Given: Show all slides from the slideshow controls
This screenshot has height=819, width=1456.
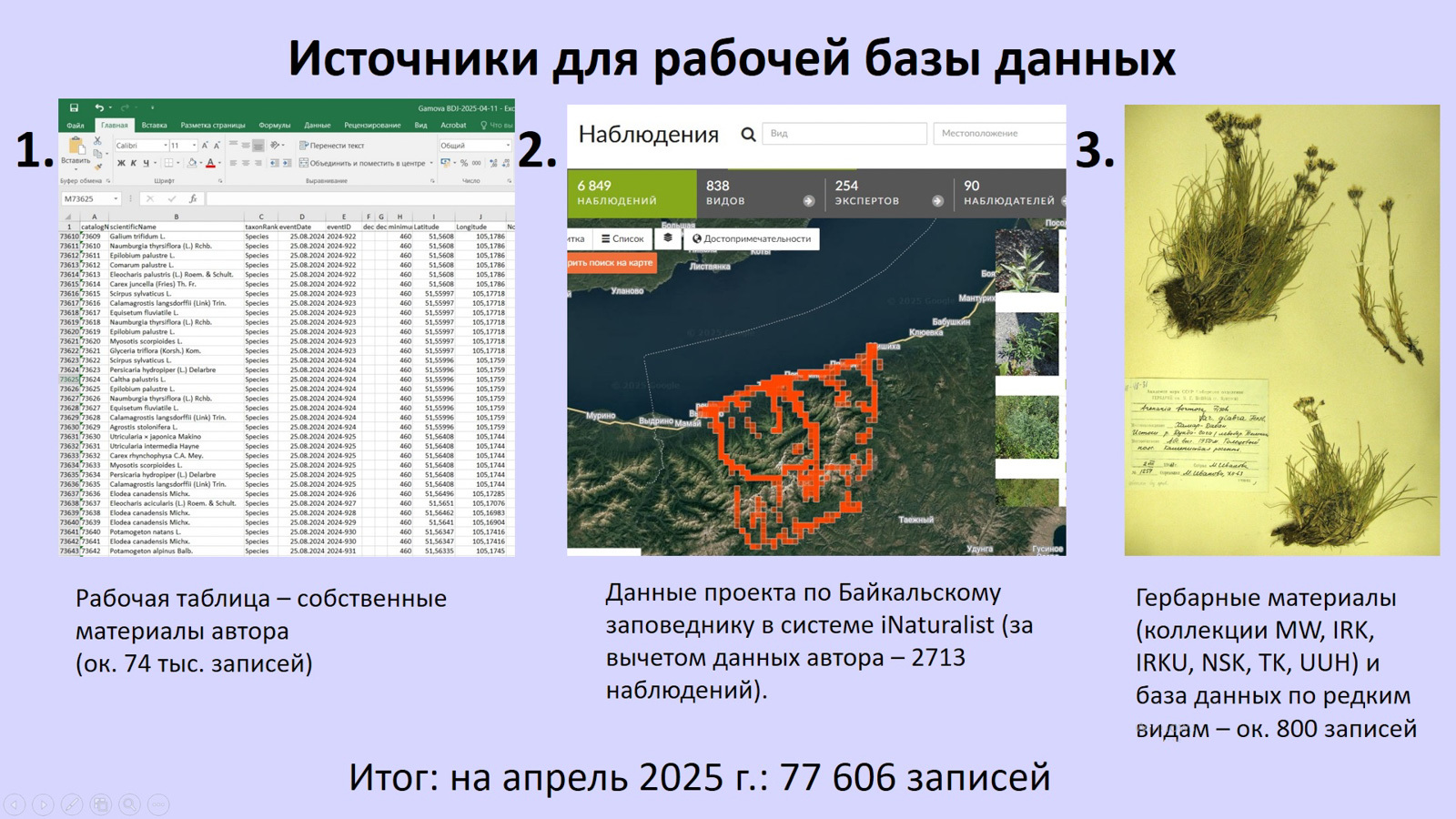Looking at the screenshot, I should (101, 804).
